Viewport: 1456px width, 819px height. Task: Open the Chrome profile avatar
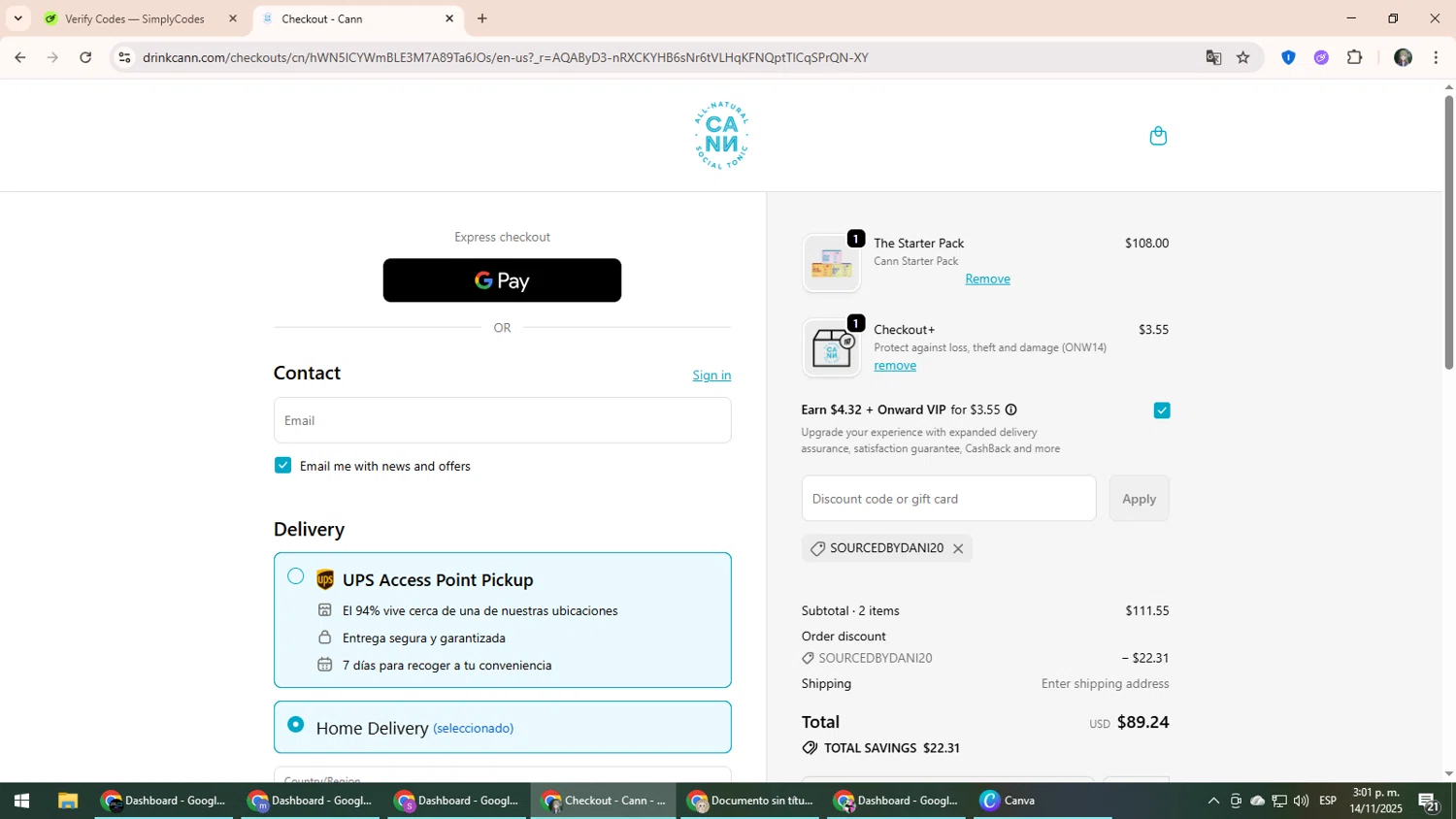click(x=1403, y=57)
